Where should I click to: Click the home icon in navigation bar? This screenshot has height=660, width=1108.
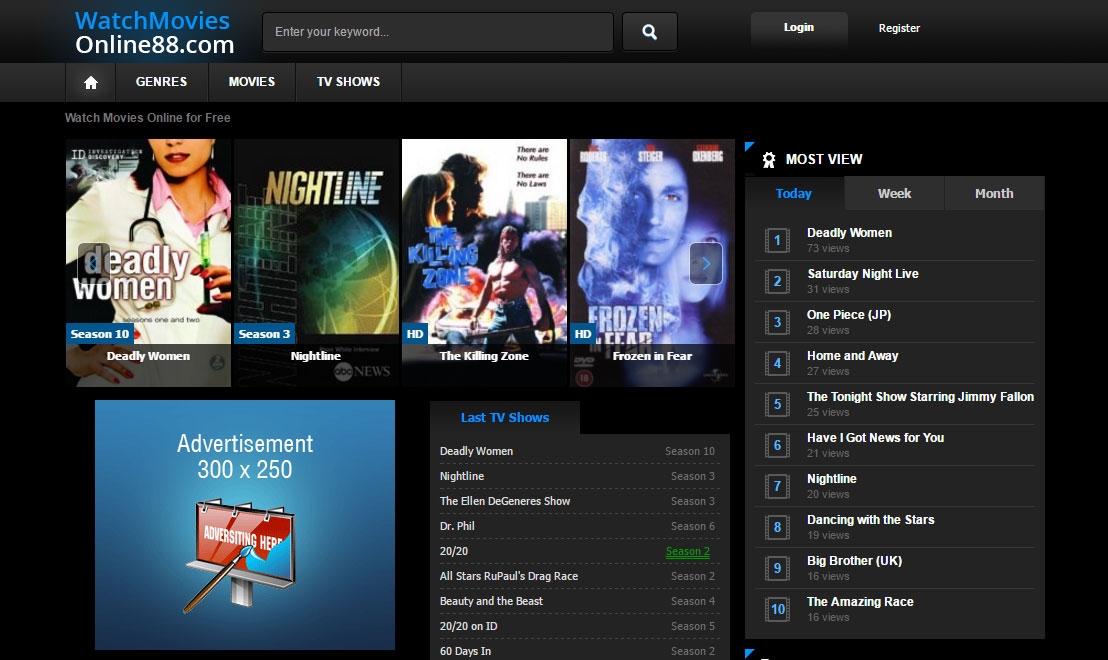[x=90, y=83]
